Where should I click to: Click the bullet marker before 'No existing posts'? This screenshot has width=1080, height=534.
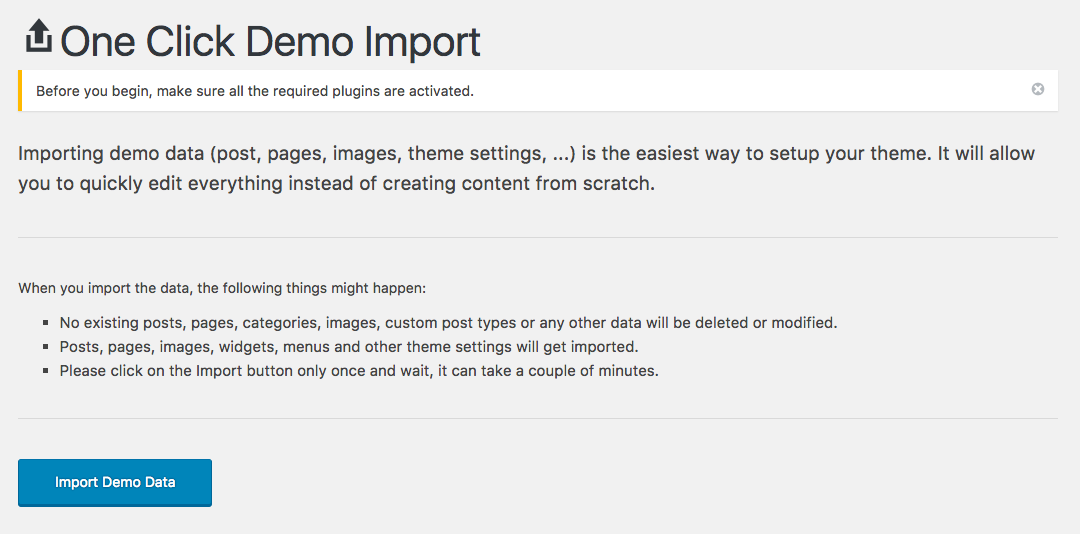click(x=45, y=322)
